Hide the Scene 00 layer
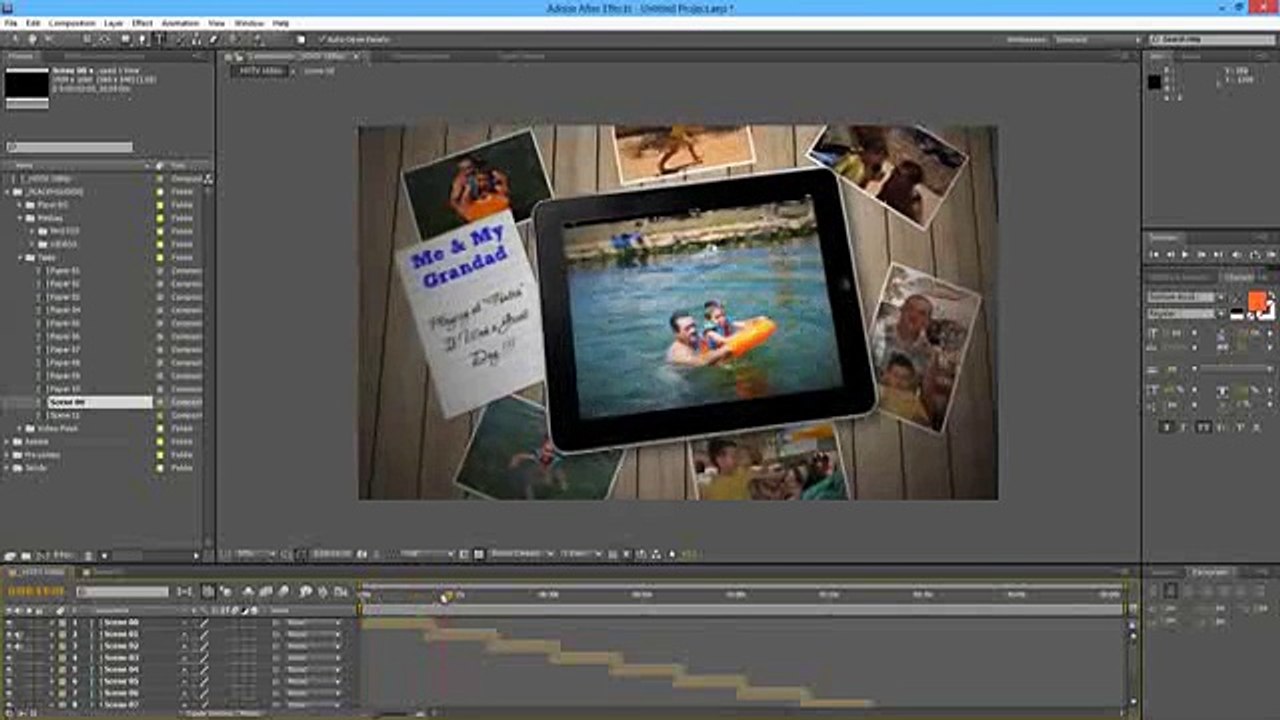The height and width of the screenshot is (720, 1280). click(9, 622)
